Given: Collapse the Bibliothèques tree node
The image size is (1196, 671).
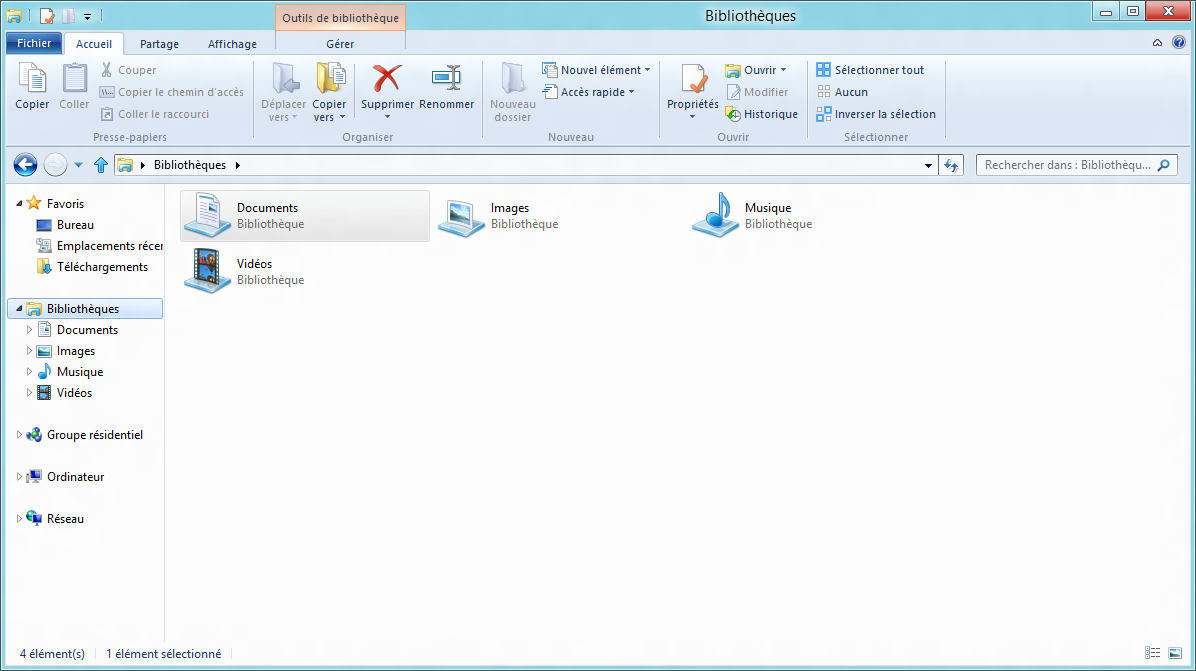Looking at the screenshot, I should [19, 308].
